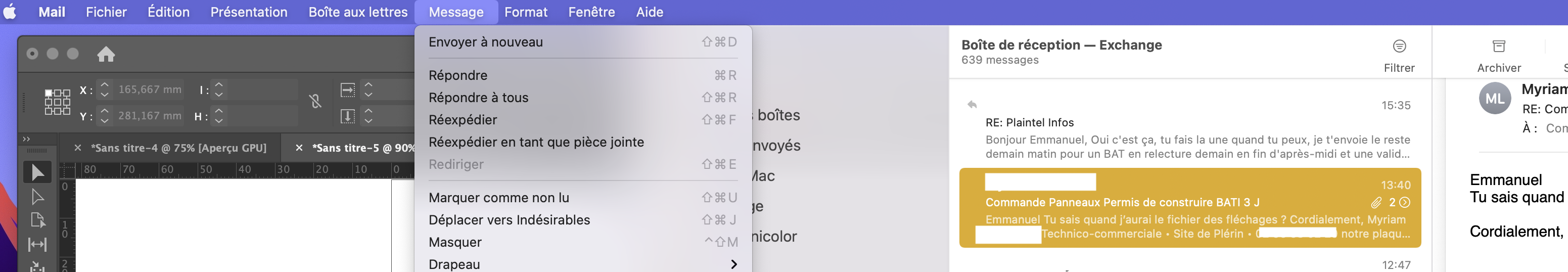This screenshot has width=1568, height=272.
Task: Open the Sans titre-4 document tab
Action: pos(178,148)
